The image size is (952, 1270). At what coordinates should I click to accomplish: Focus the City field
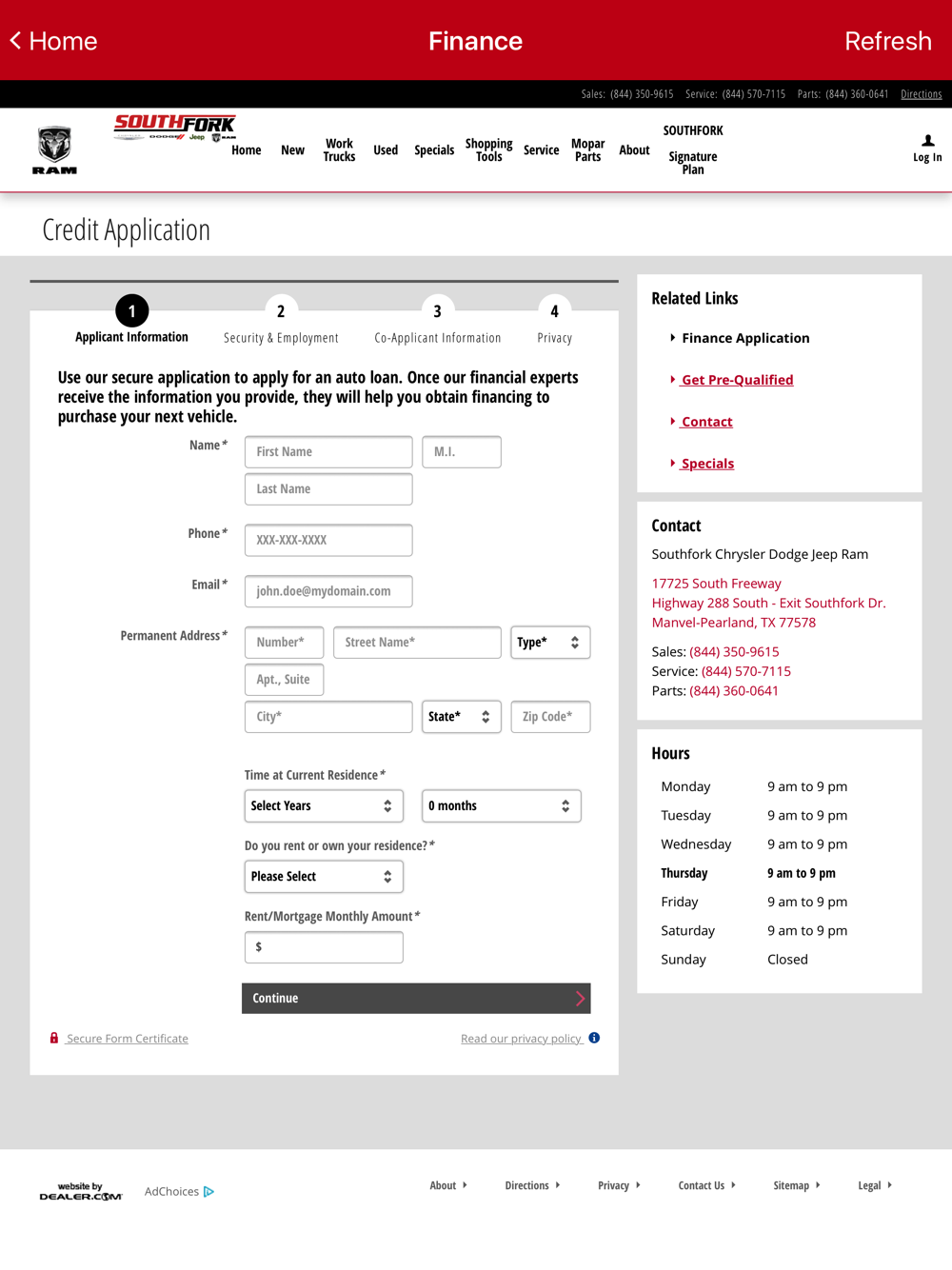click(328, 717)
